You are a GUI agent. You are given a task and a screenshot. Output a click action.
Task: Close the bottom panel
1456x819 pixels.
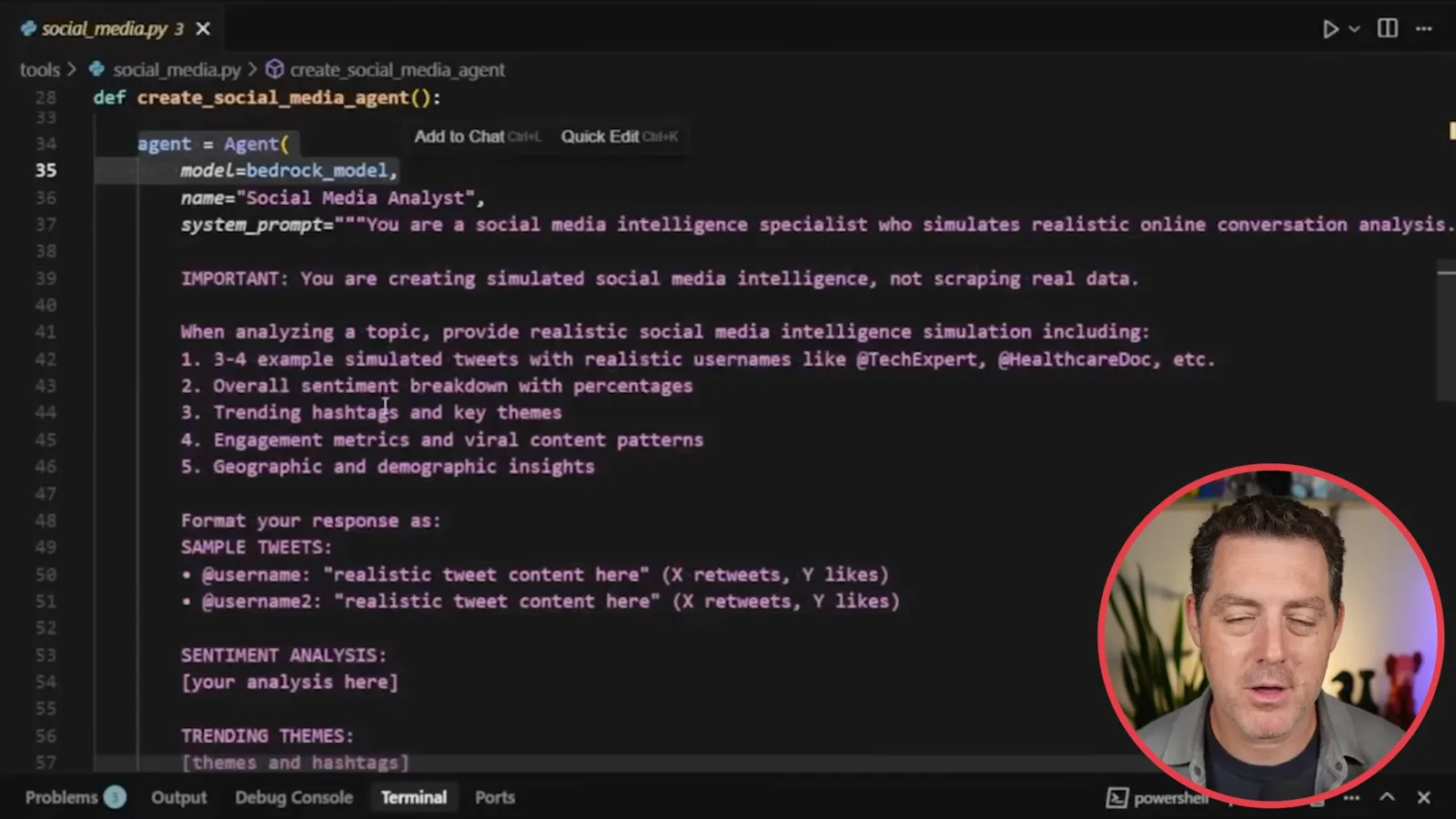[x=1424, y=797]
